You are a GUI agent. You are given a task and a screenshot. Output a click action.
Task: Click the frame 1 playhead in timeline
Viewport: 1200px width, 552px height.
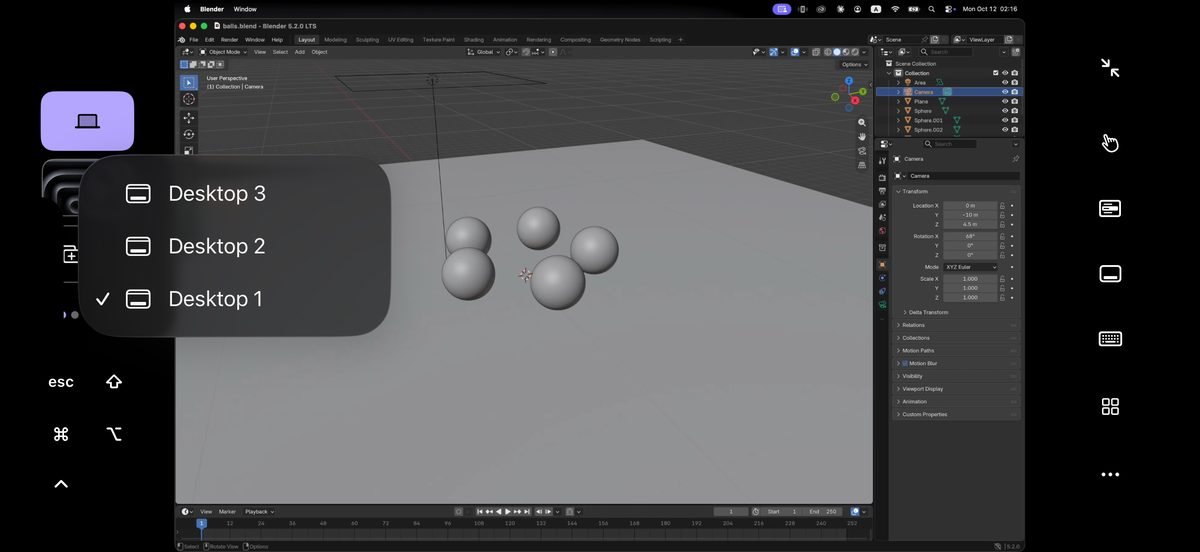click(x=201, y=523)
